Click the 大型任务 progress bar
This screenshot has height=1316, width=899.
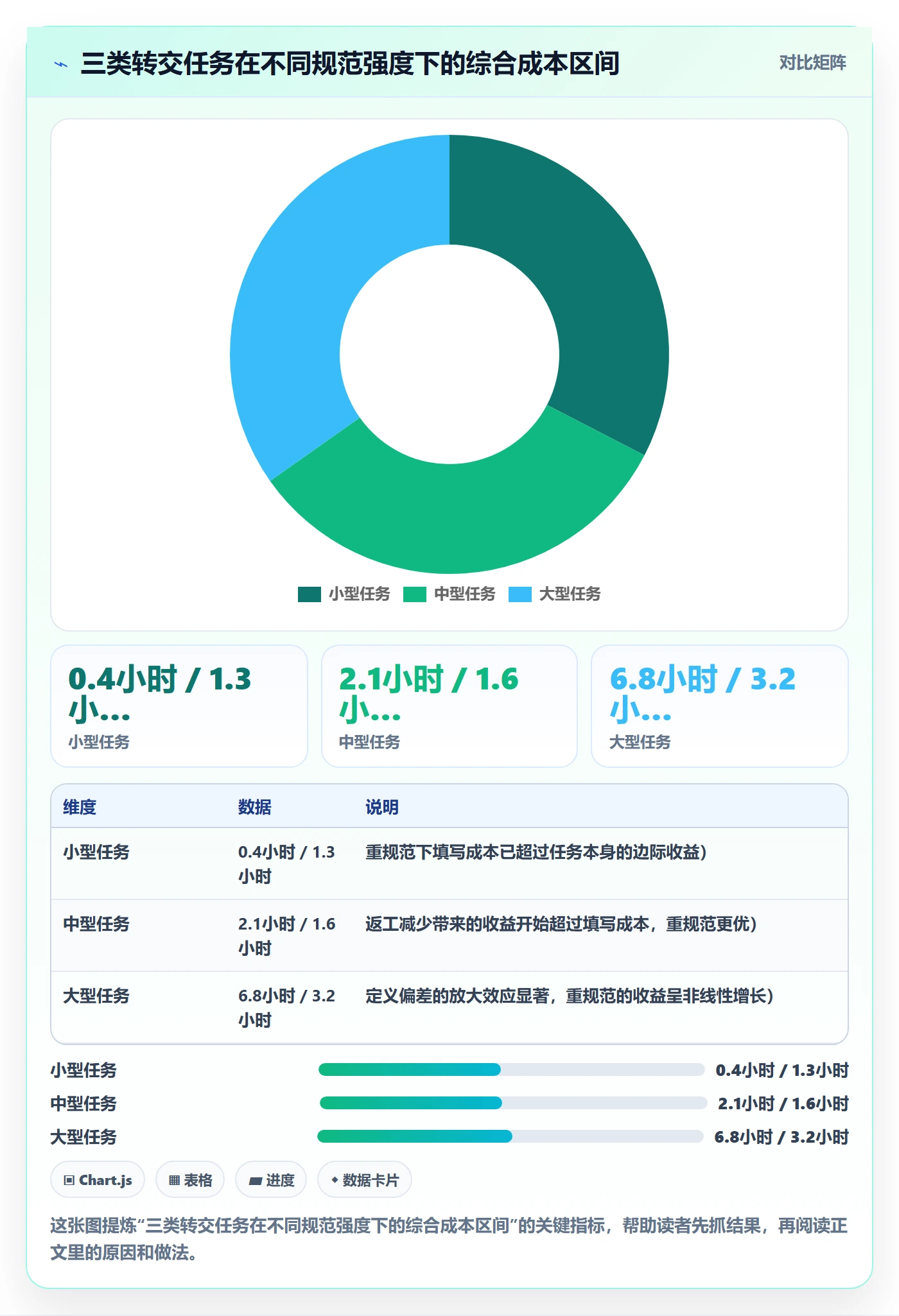tap(511, 1136)
